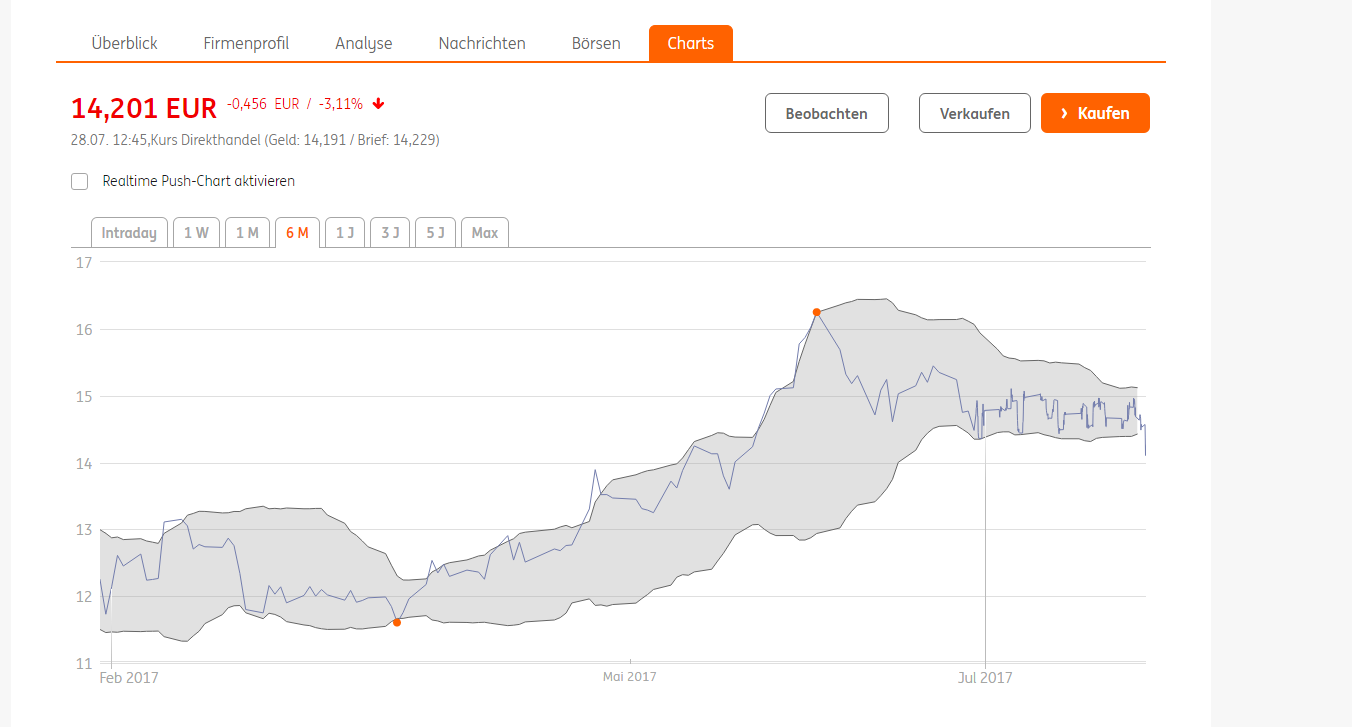Click the Verkaufen button
Viewport: 1352px width, 727px height.
[x=974, y=113]
